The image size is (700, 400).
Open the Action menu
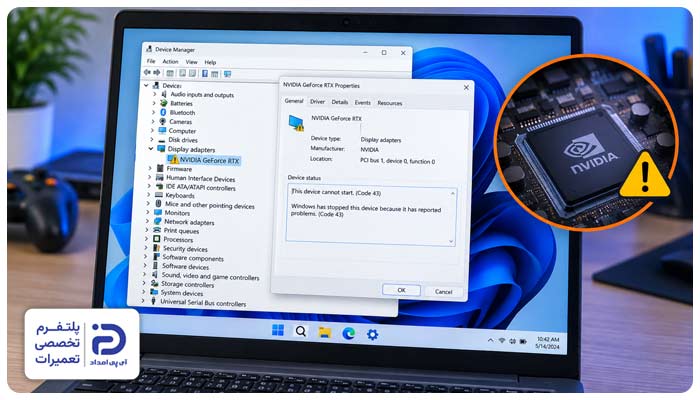[170, 62]
